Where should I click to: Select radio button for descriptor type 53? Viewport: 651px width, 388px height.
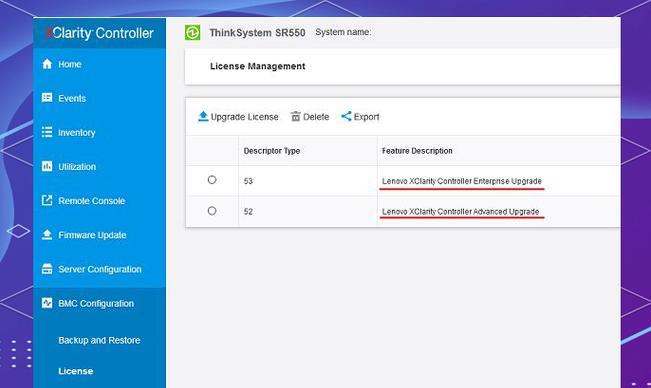coord(212,180)
